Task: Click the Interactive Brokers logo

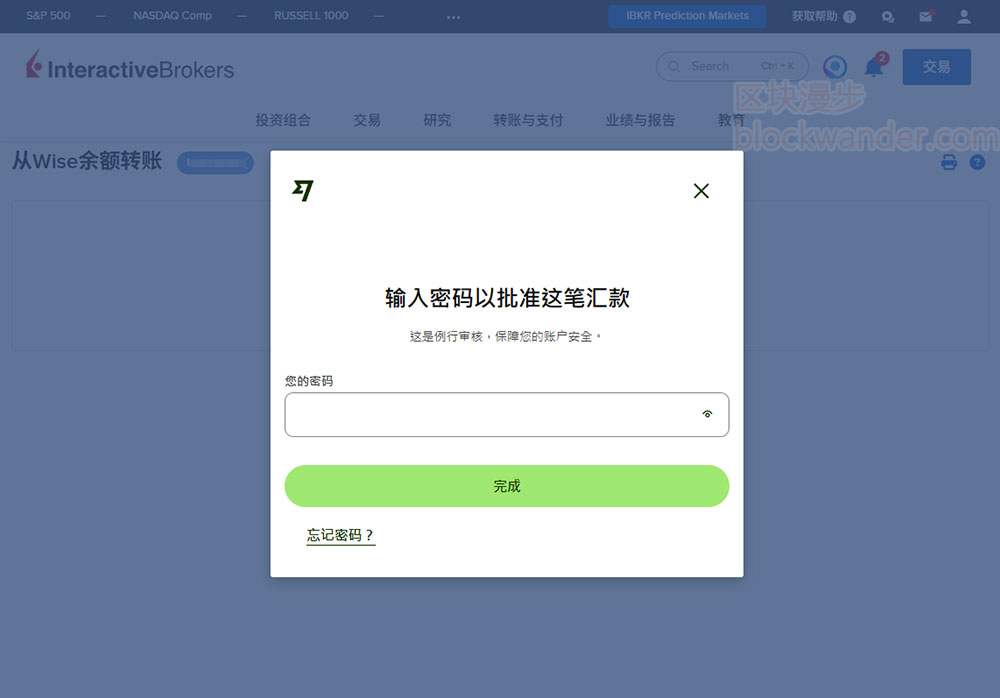Action: (130, 66)
